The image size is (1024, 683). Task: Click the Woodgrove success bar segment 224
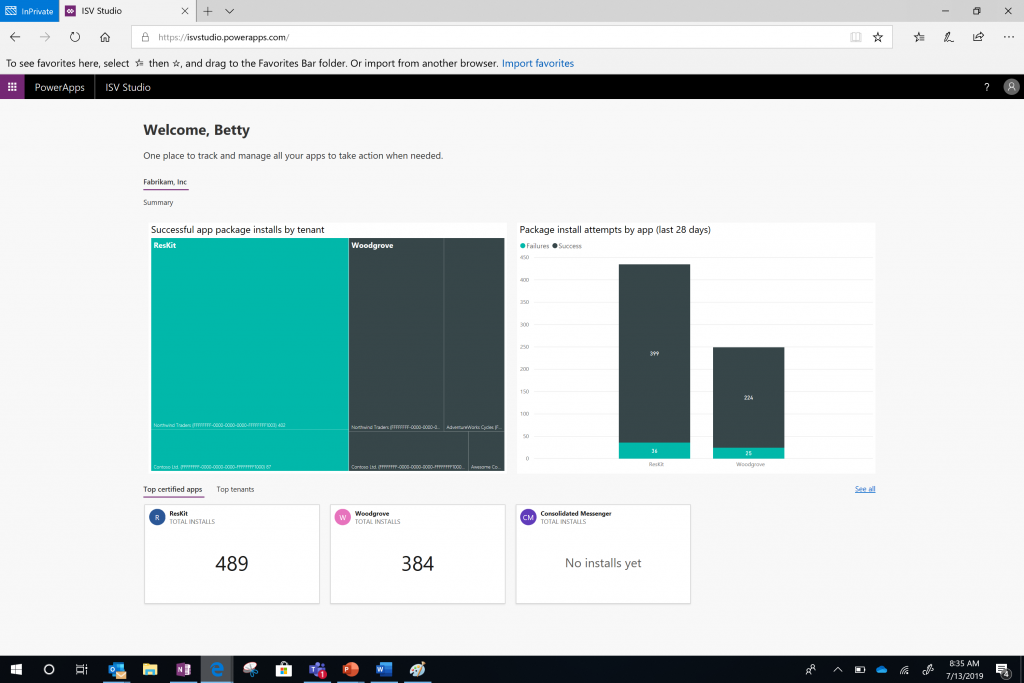[748, 397]
